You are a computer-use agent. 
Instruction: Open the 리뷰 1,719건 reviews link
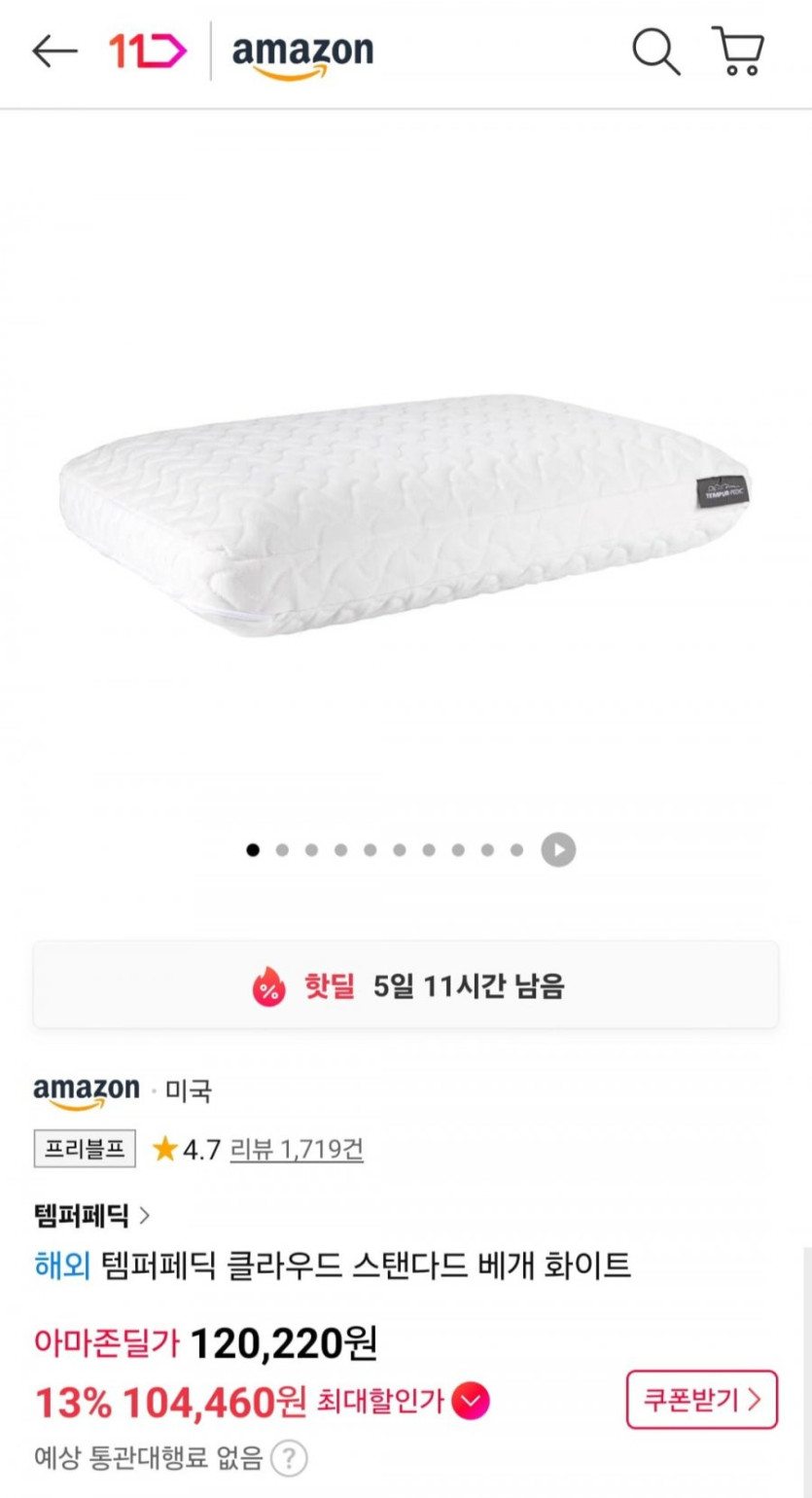297,1150
